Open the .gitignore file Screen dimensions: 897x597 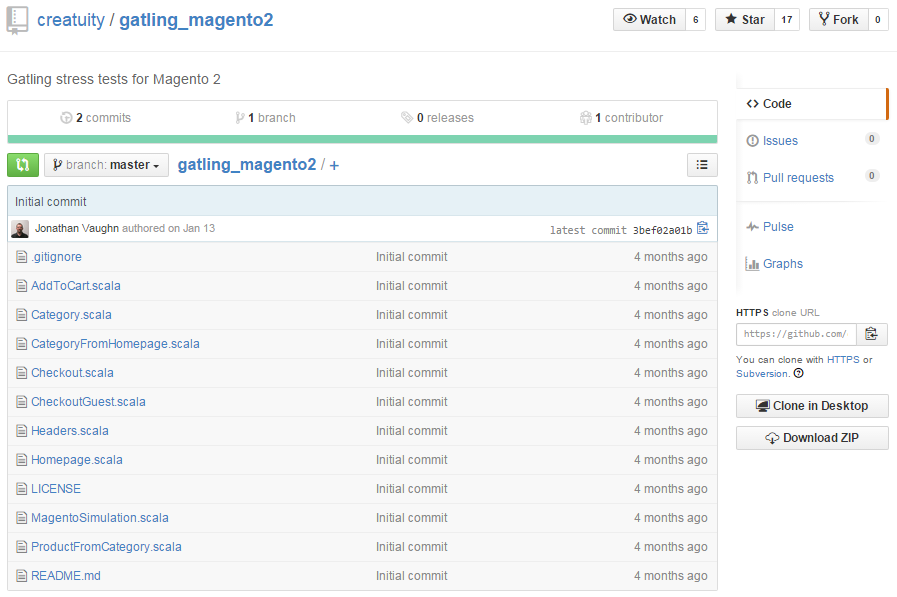coord(56,257)
